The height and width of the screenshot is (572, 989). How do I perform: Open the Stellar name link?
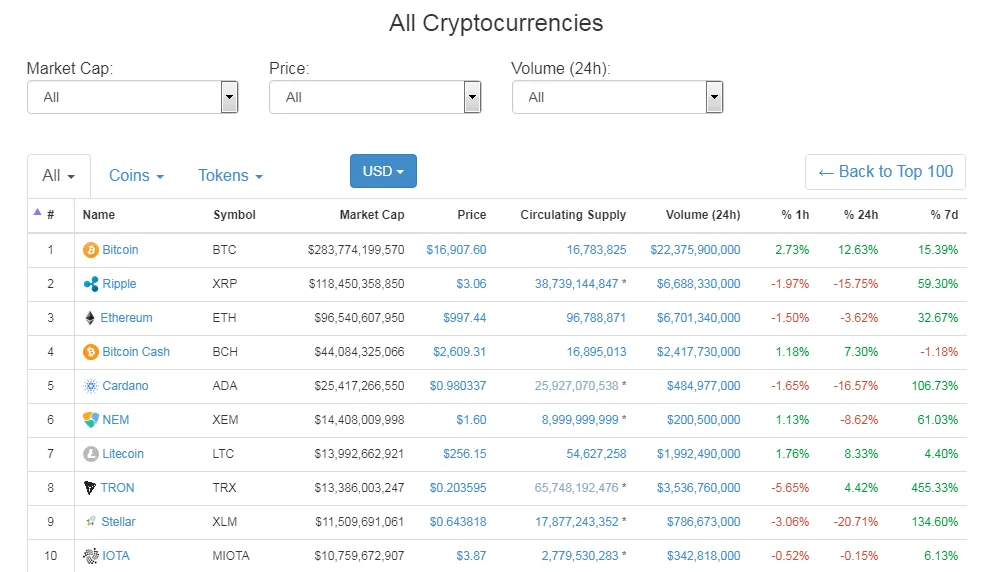tap(118, 522)
